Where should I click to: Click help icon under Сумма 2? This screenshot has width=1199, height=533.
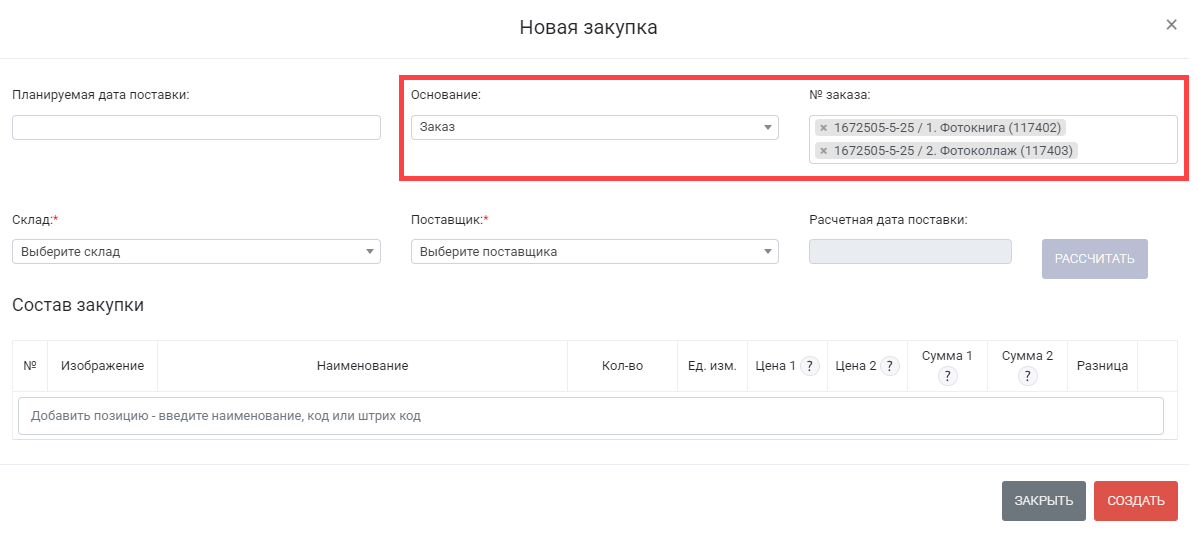[x=1027, y=376]
